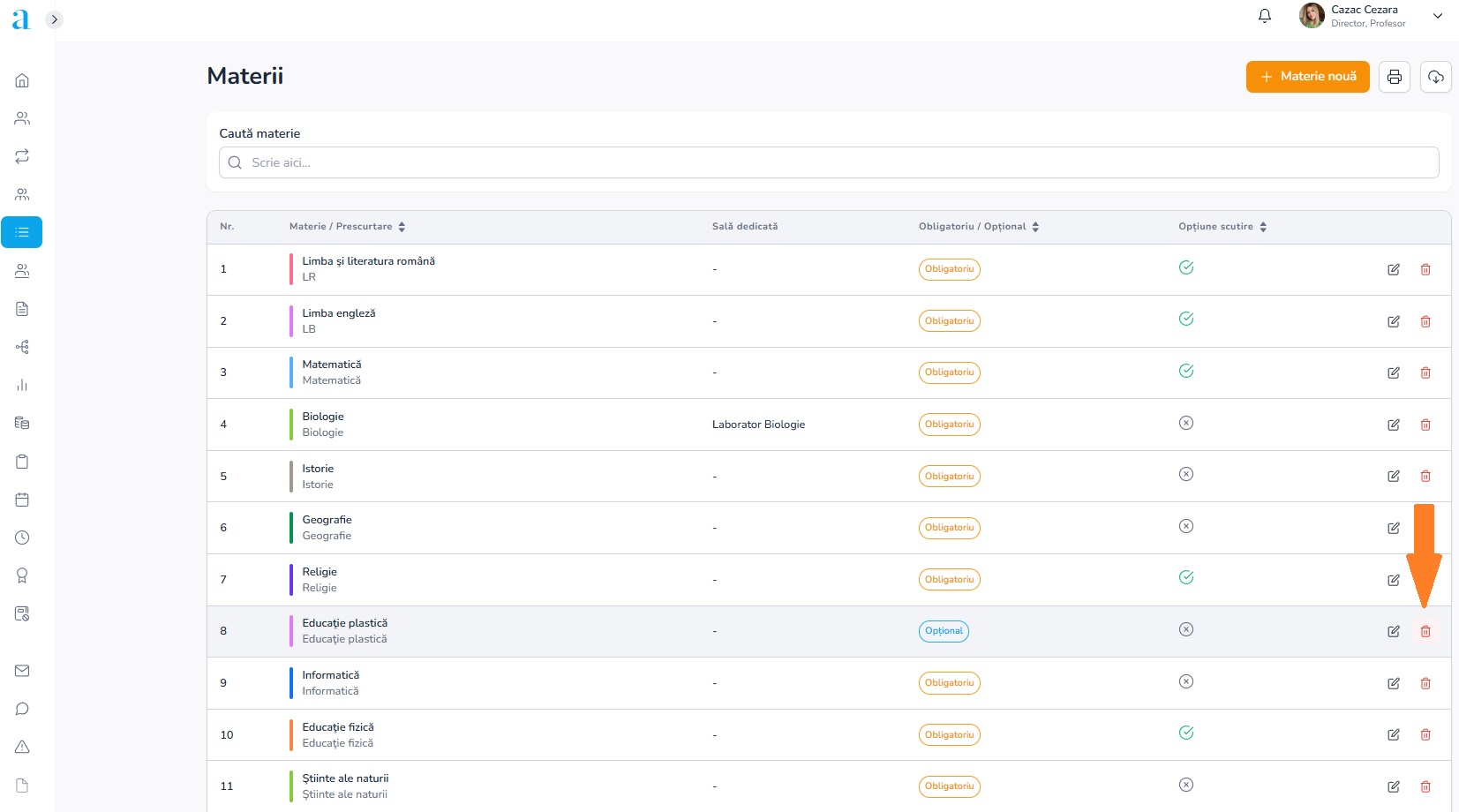Toggle exemption status for Istorie
1459x812 pixels.
click(1185, 475)
